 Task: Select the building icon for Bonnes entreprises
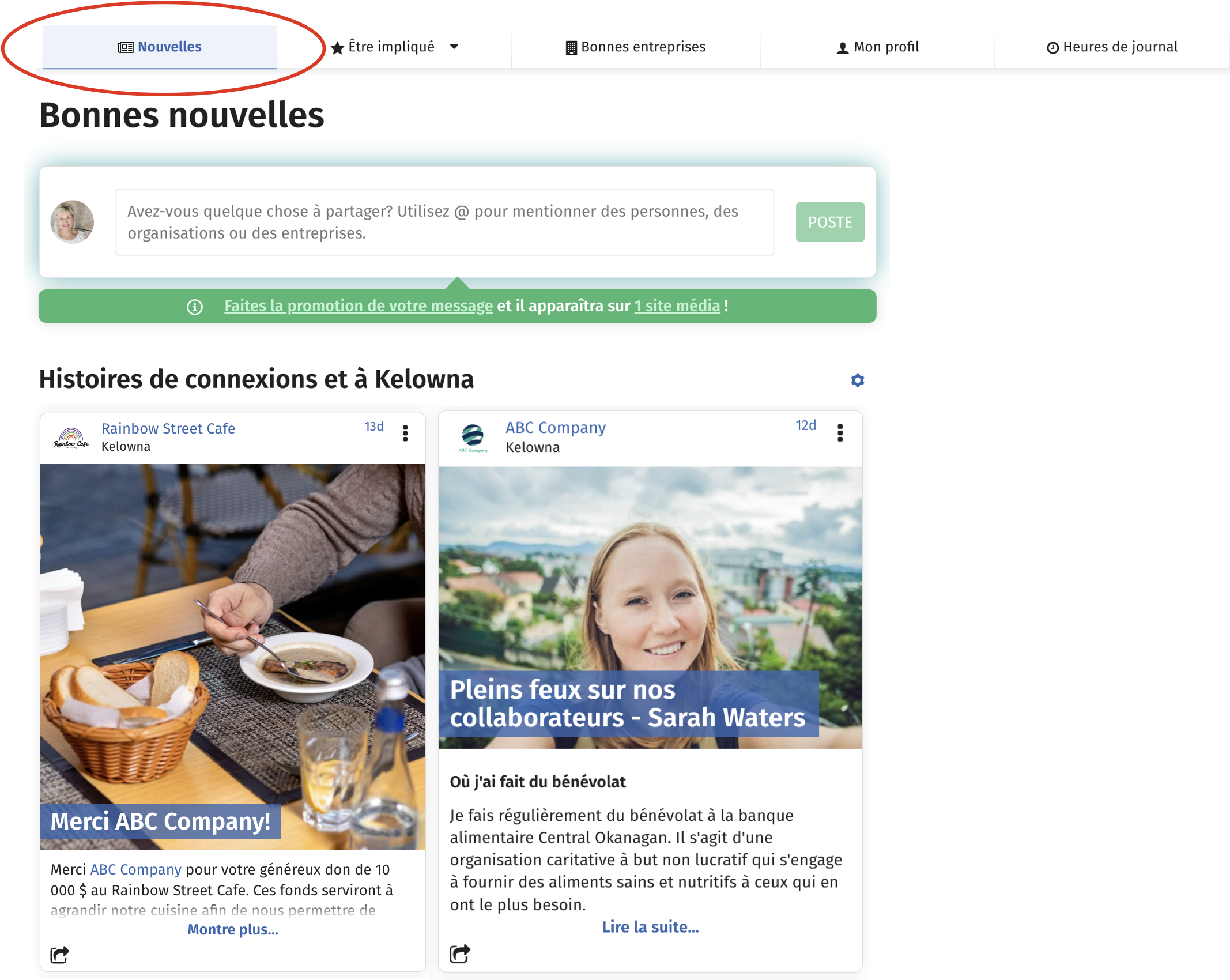pyautogui.click(x=571, y=47)
